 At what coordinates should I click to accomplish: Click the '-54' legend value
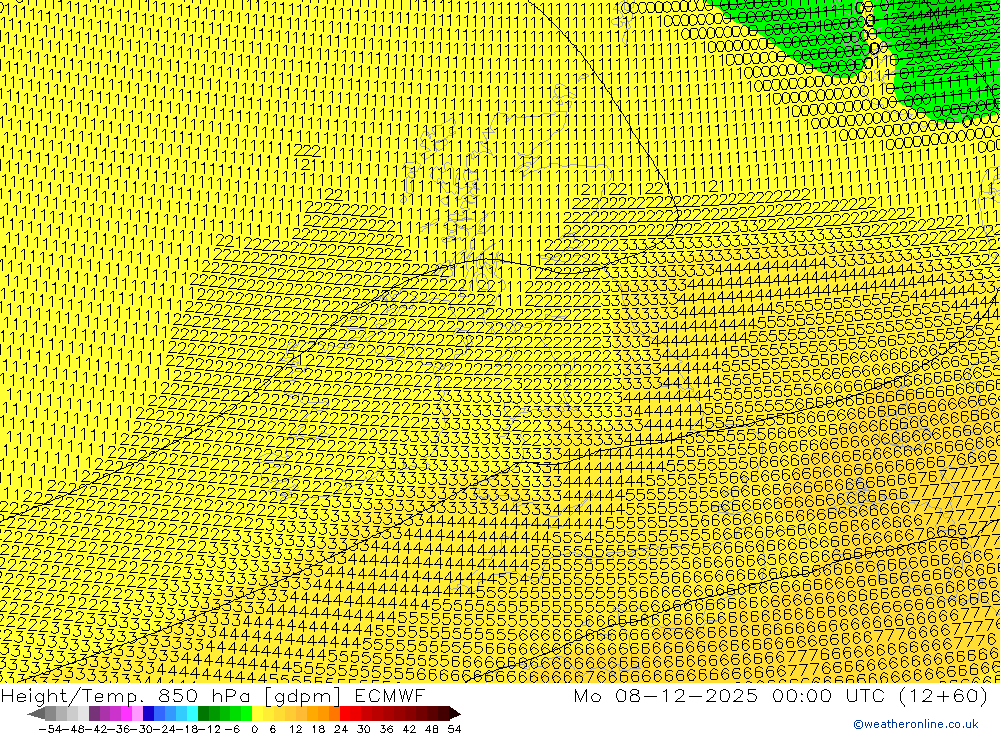tap(50, 729)
